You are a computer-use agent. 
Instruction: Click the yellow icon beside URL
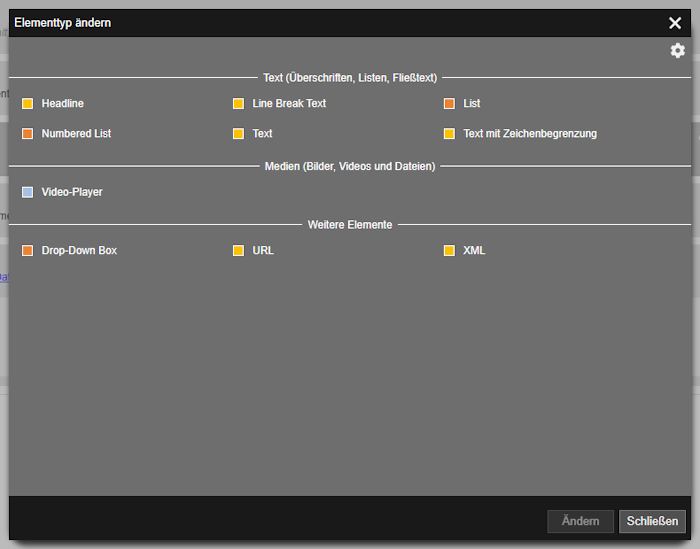(238, 250)
